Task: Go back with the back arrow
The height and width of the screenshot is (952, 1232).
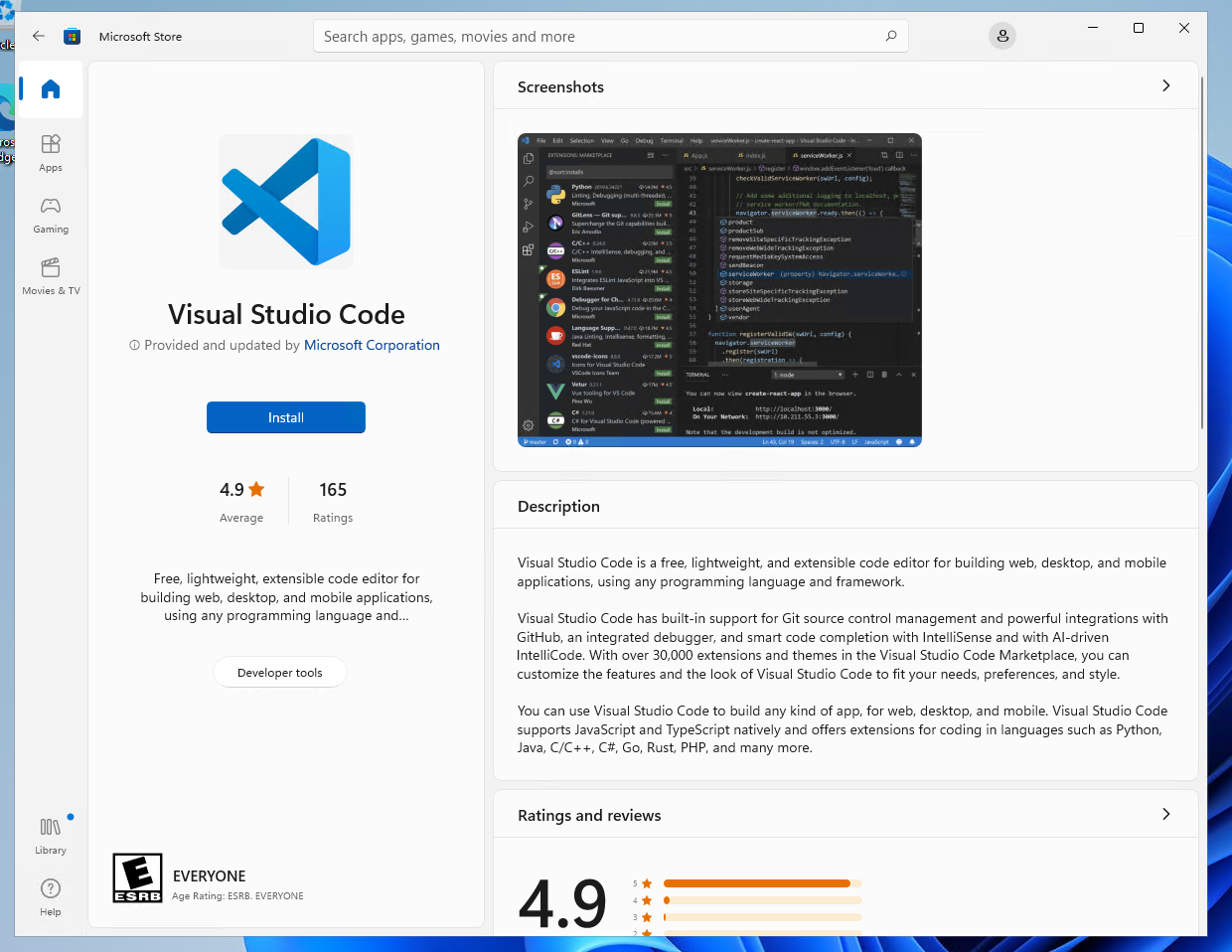Action: click(x=39, y=36)
